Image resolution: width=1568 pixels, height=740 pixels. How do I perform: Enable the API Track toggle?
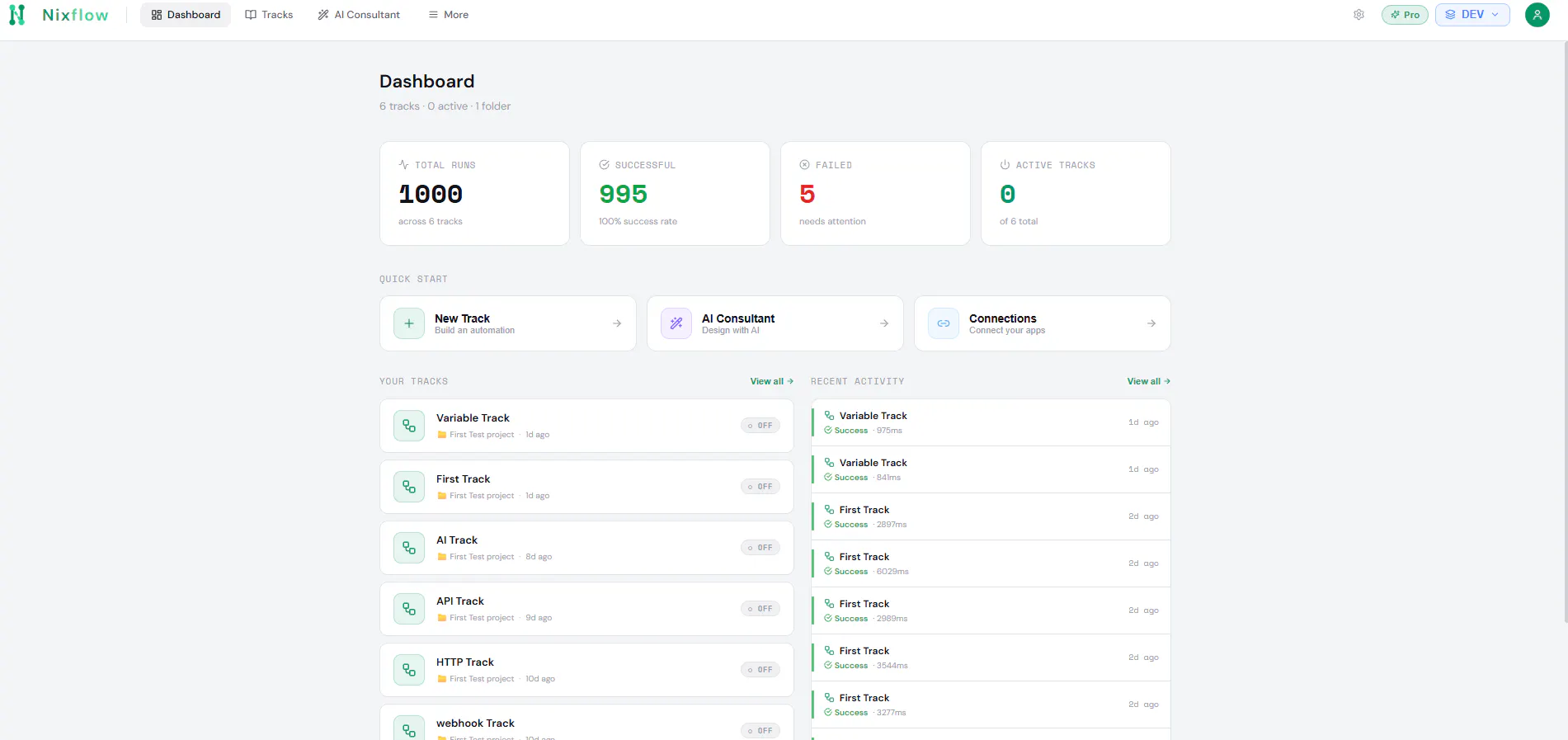click(760, 609)
